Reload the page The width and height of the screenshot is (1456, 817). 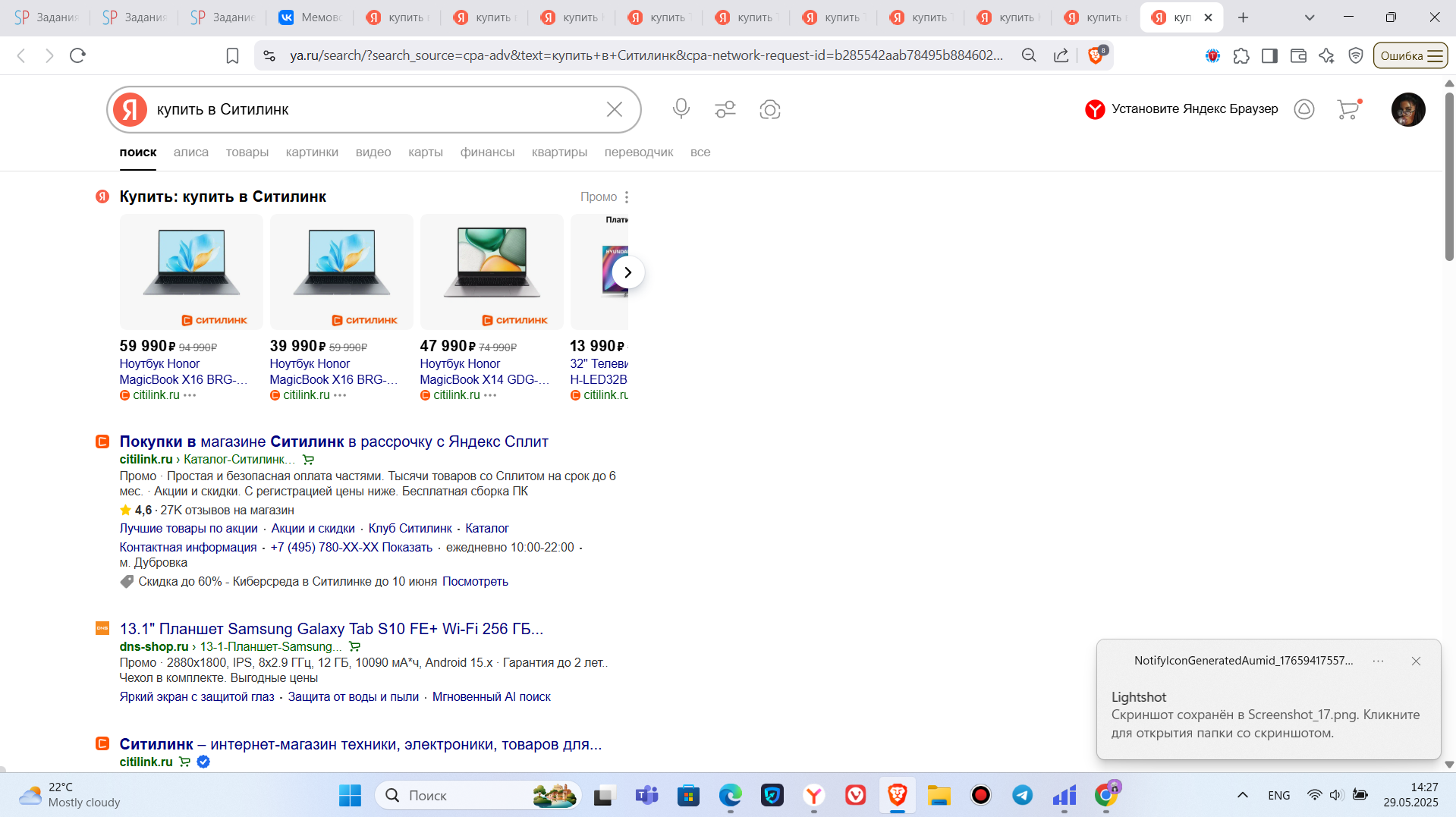pyautogui.click(x=77, y=55)
